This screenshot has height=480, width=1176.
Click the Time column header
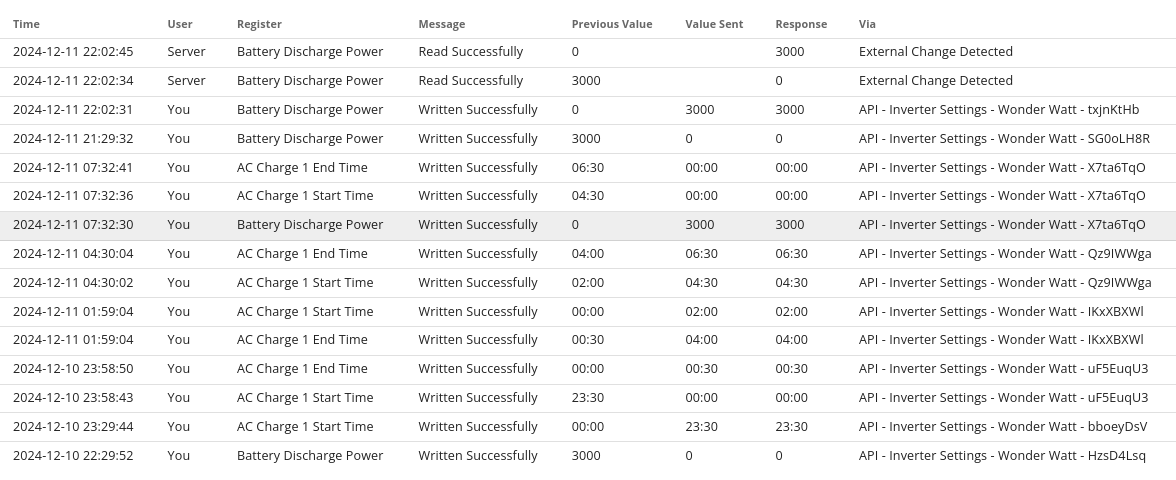point(26,24)
